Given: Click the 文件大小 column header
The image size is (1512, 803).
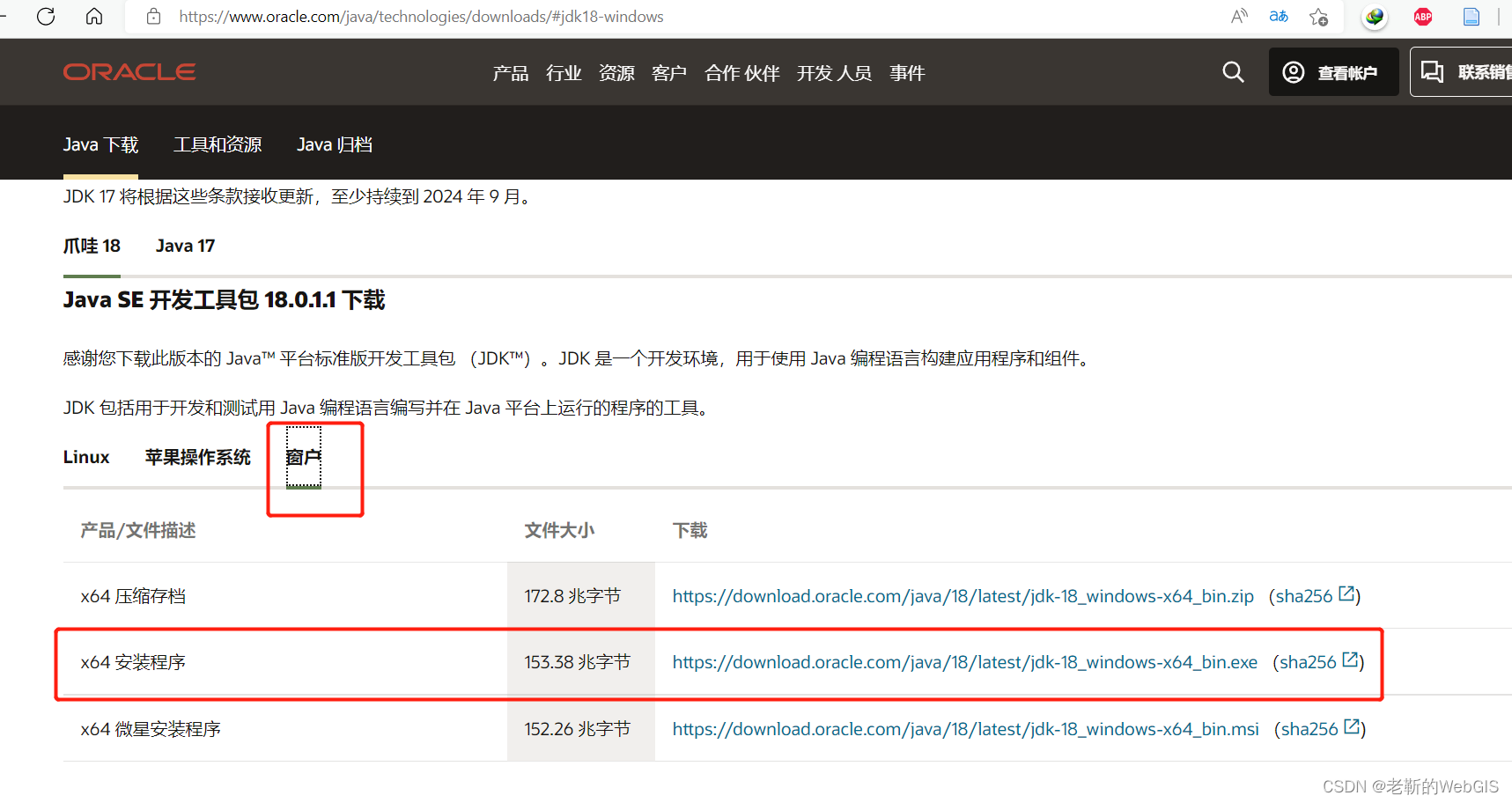Looking at the screenshot, I should click(x=559, y=530).
